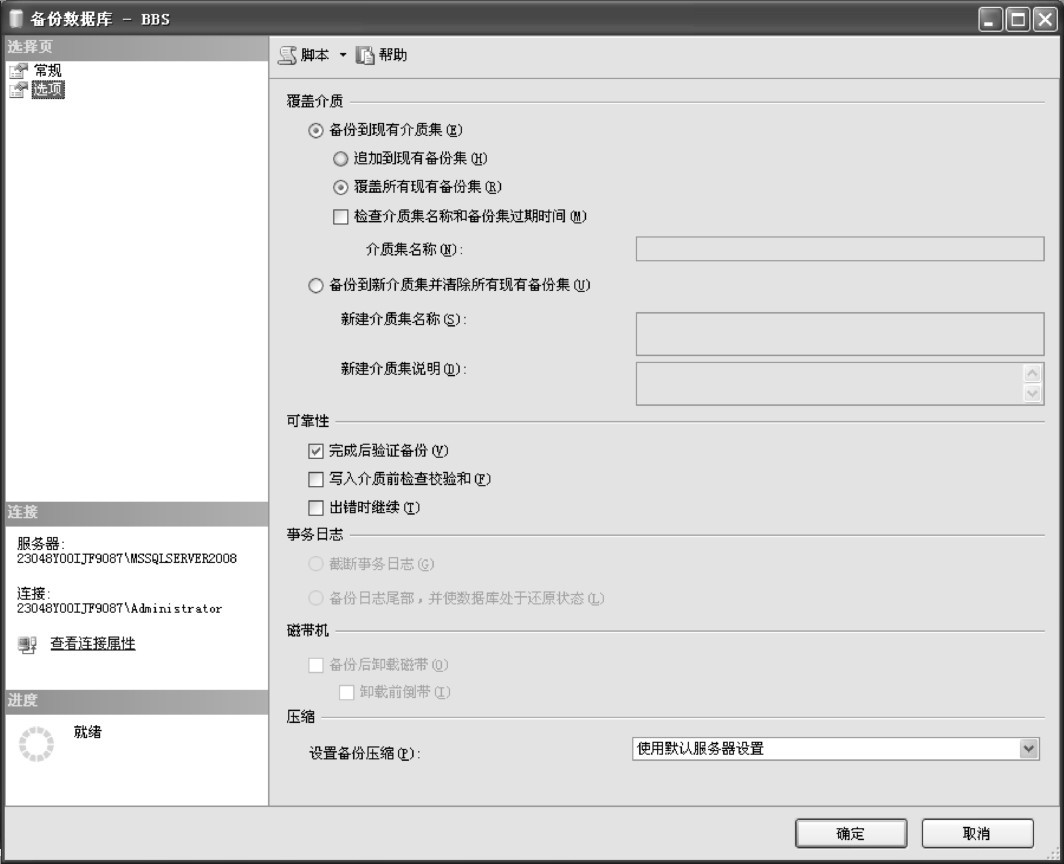
Task: Select 追加到现有备份集 radio button
Action: 341,159
